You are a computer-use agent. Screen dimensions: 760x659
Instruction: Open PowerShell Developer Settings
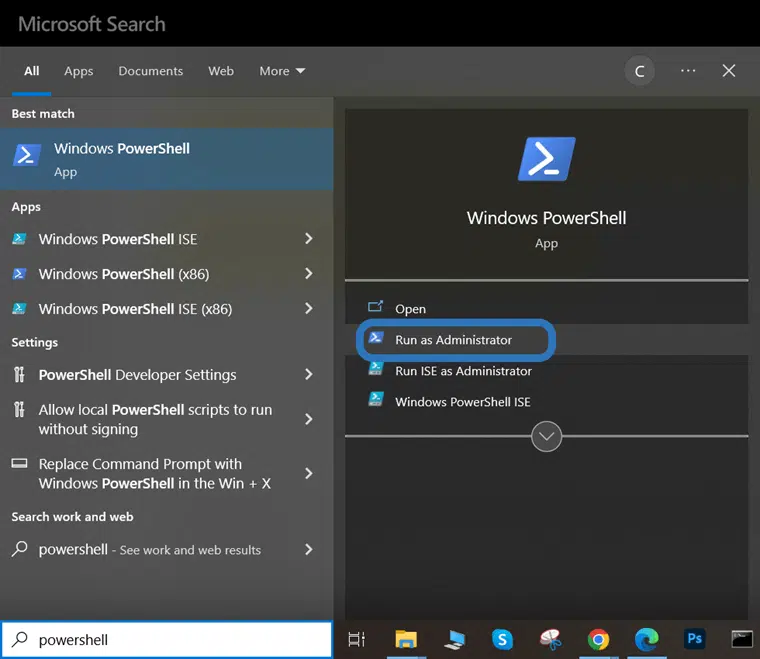coord(138,375)
